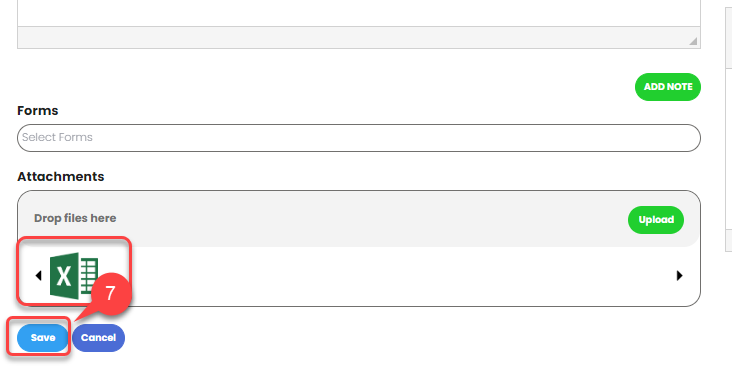Cancel the changes using Cancel button

point(99,338)
